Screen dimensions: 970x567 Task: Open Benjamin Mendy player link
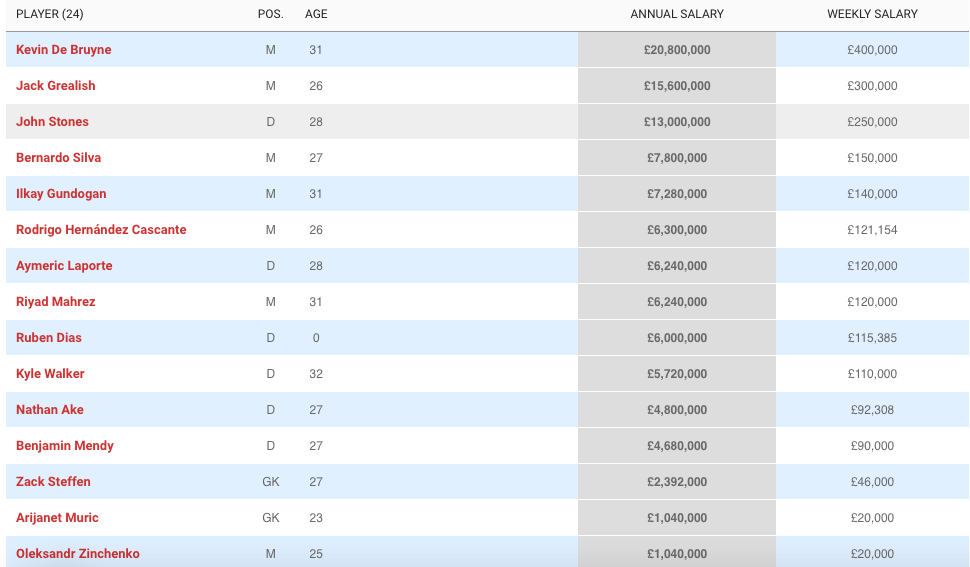click(65, 445)
